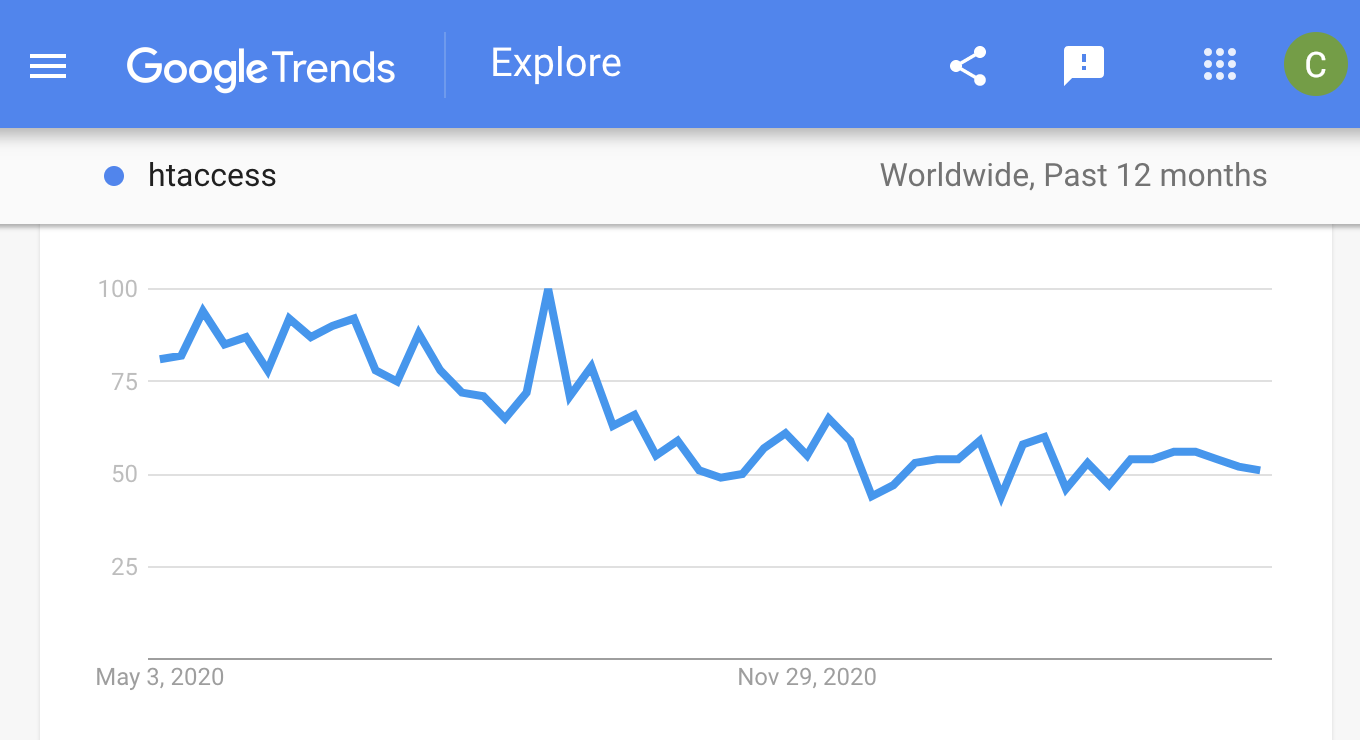Viewport: 1360px width, 740px height.
Task: Select the htaccess search term
Action: tap(212, 176)
